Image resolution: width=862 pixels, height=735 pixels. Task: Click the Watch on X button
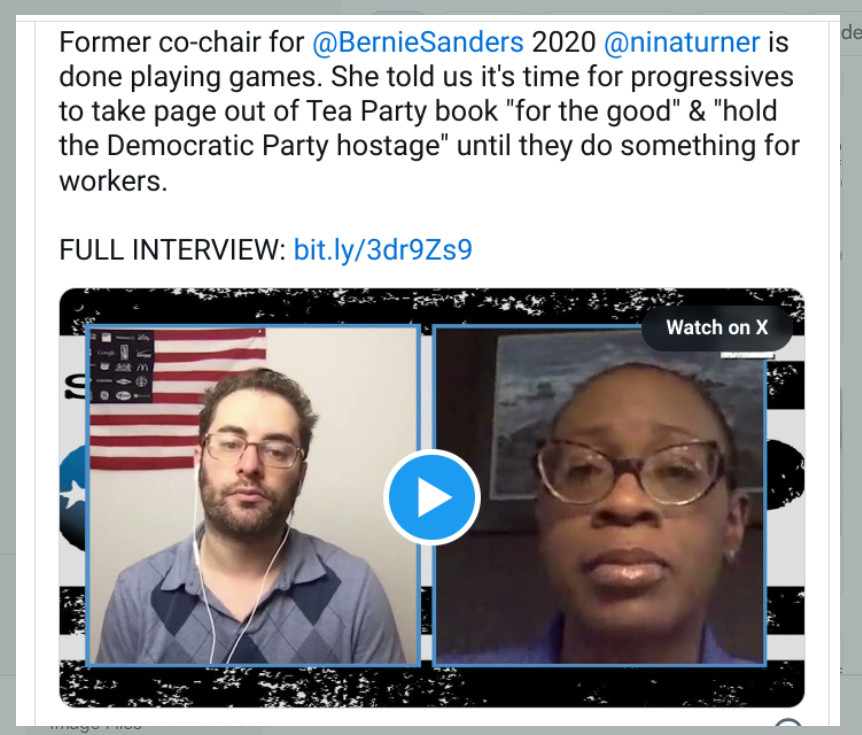(717, 328)
